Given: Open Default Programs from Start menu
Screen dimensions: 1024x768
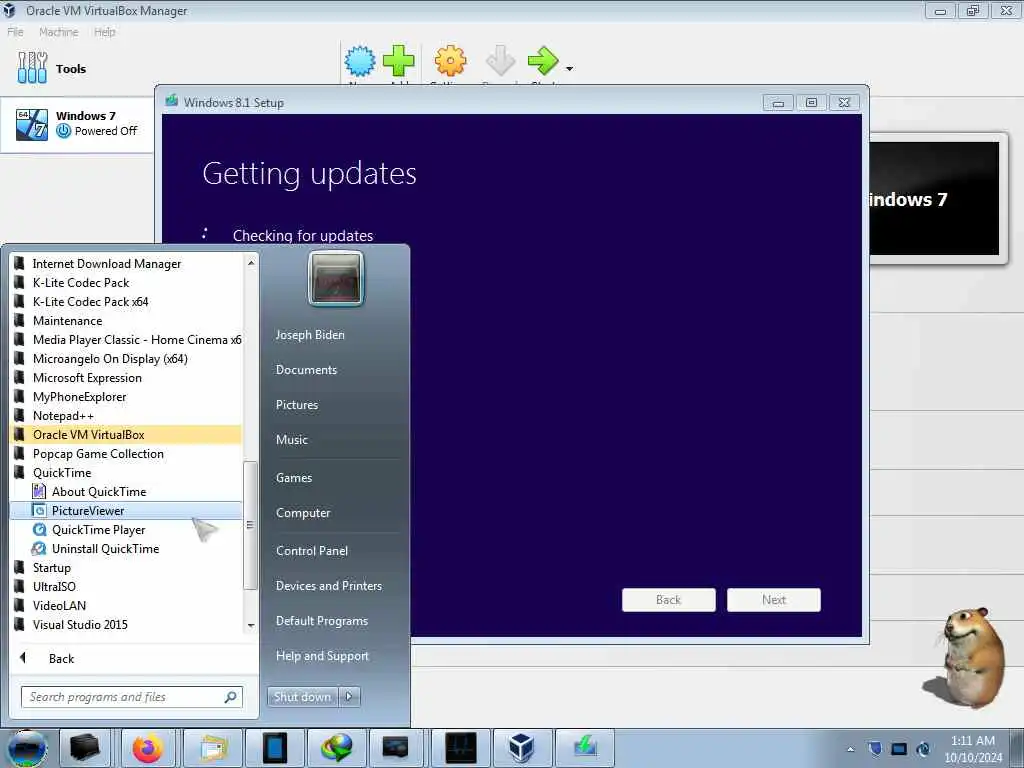Looking at the screenshot, I should pos(321,621).
